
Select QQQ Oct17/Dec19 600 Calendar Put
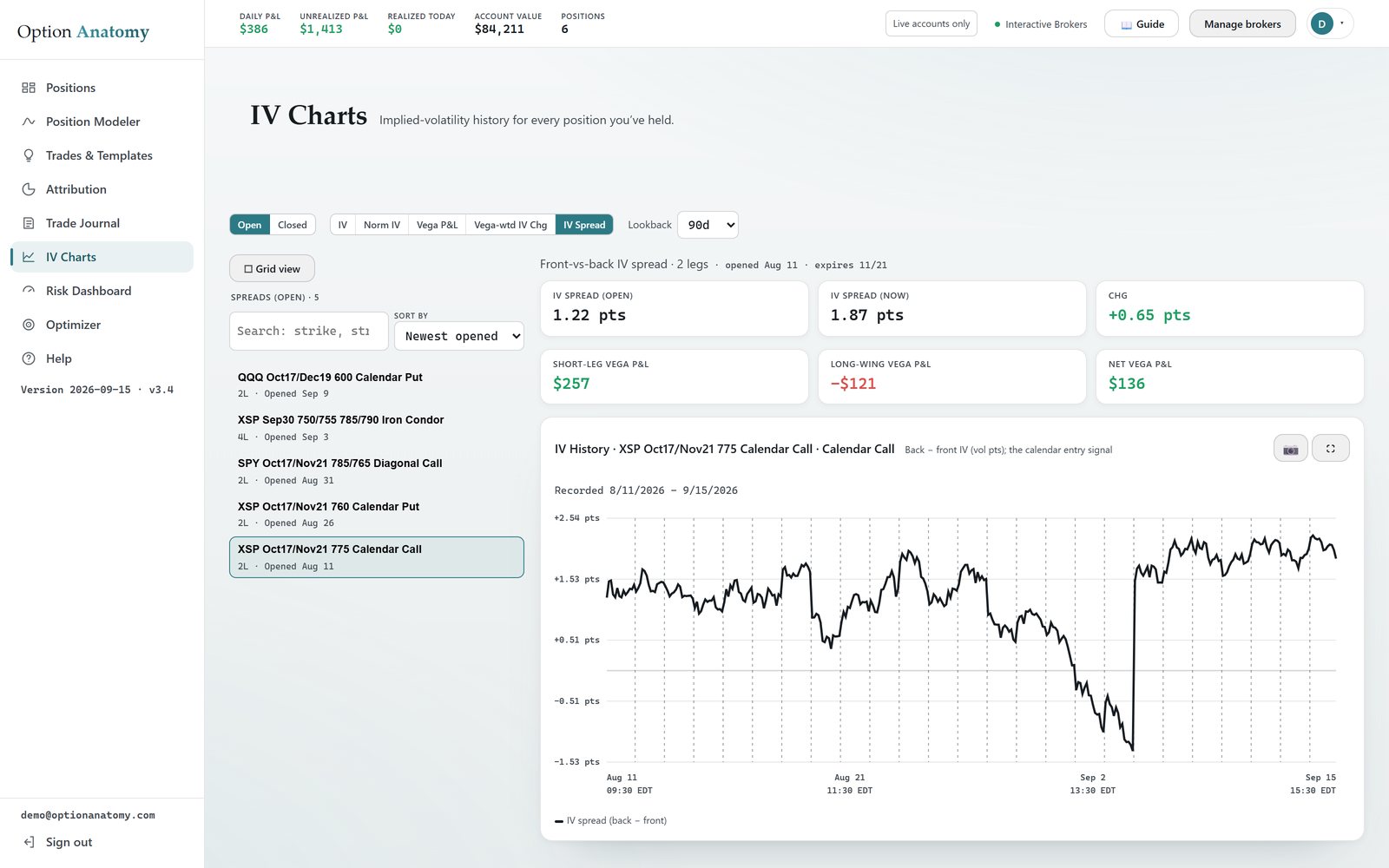coord(377,385)
